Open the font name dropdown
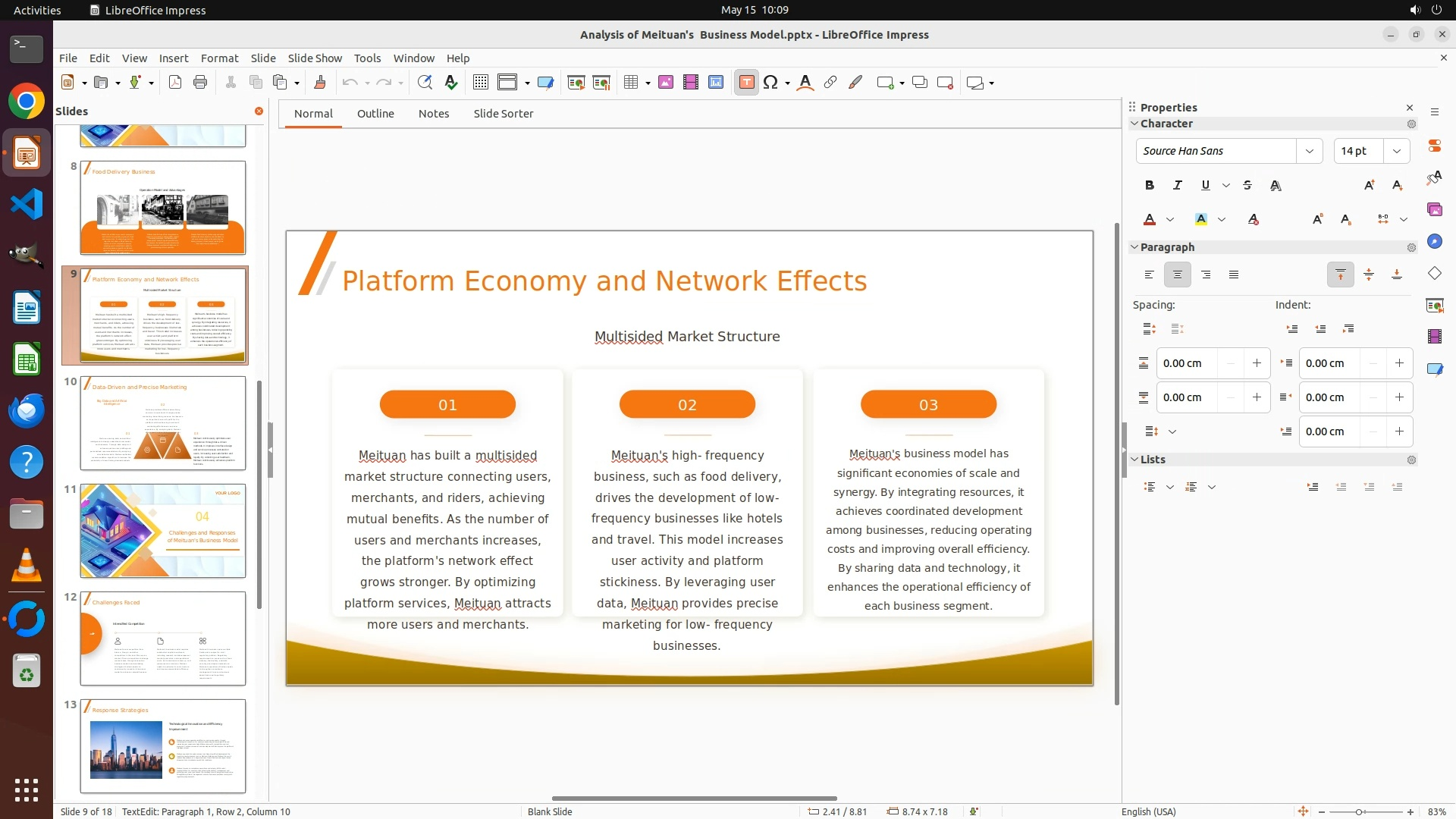Image resolution: width=1456 pixels, height=819 pixels. (1309, 151)
